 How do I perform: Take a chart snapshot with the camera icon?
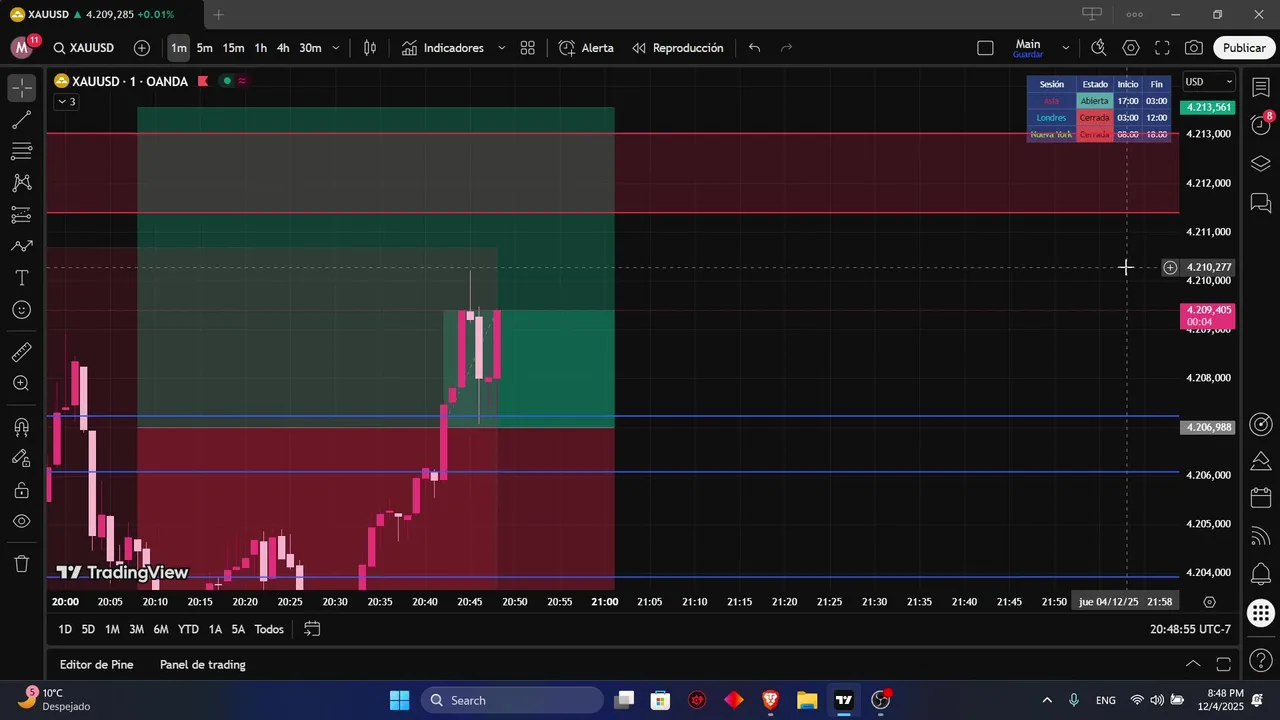pyautogui.click(x=1194, y=48)
